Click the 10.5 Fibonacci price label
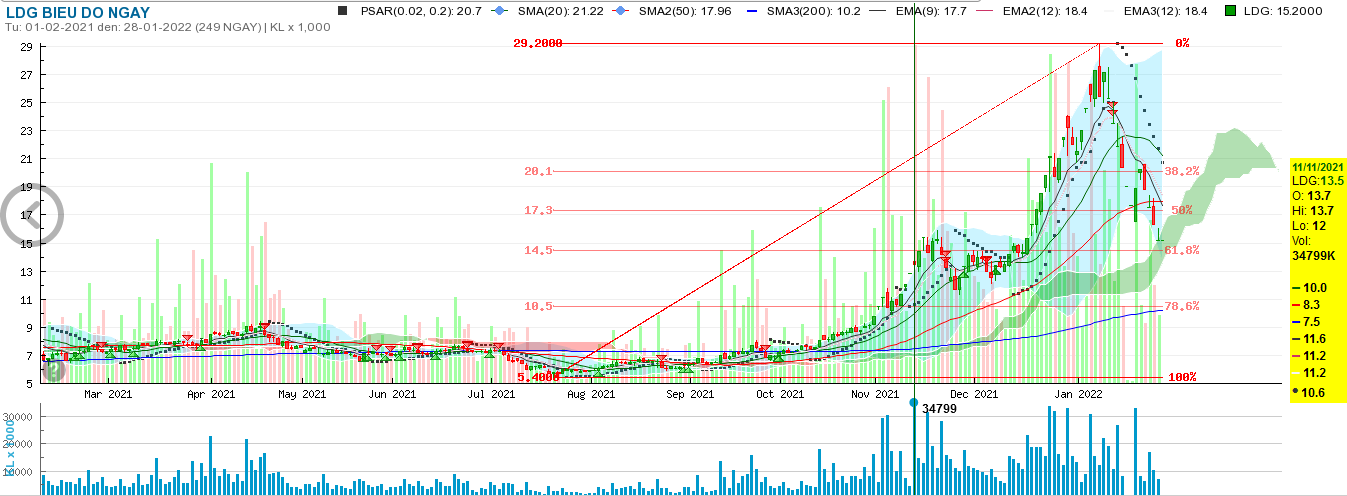1347x496 pixels. pyautogui.click(x=538, y=306)
